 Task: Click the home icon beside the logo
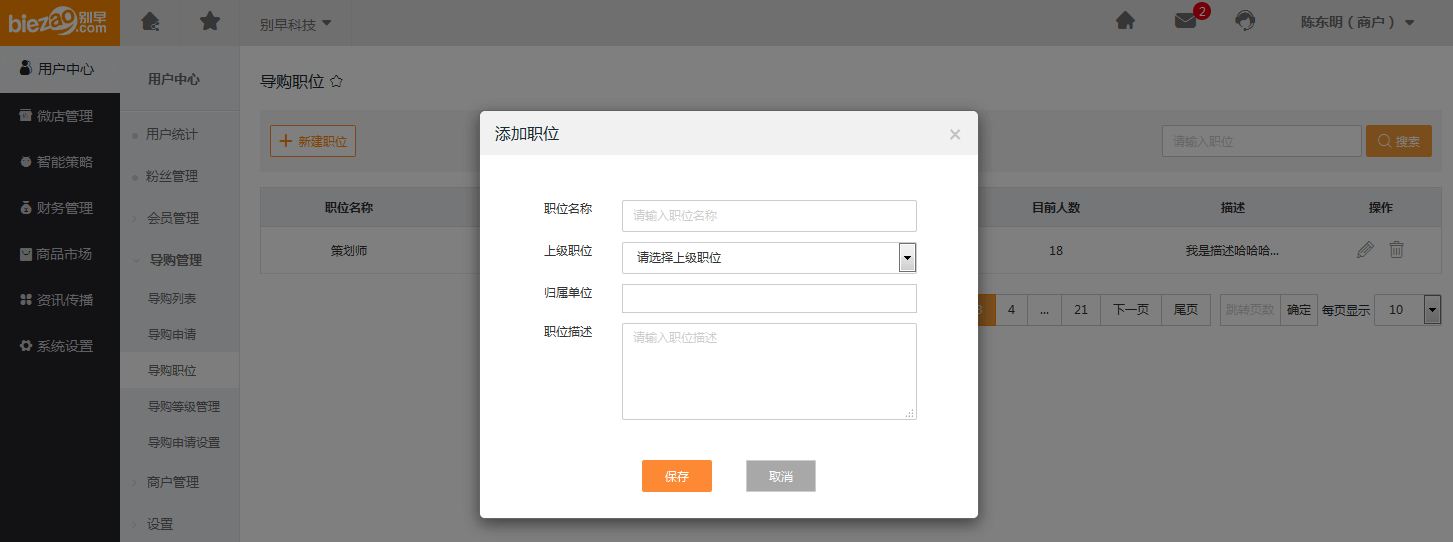pos(150,21)
